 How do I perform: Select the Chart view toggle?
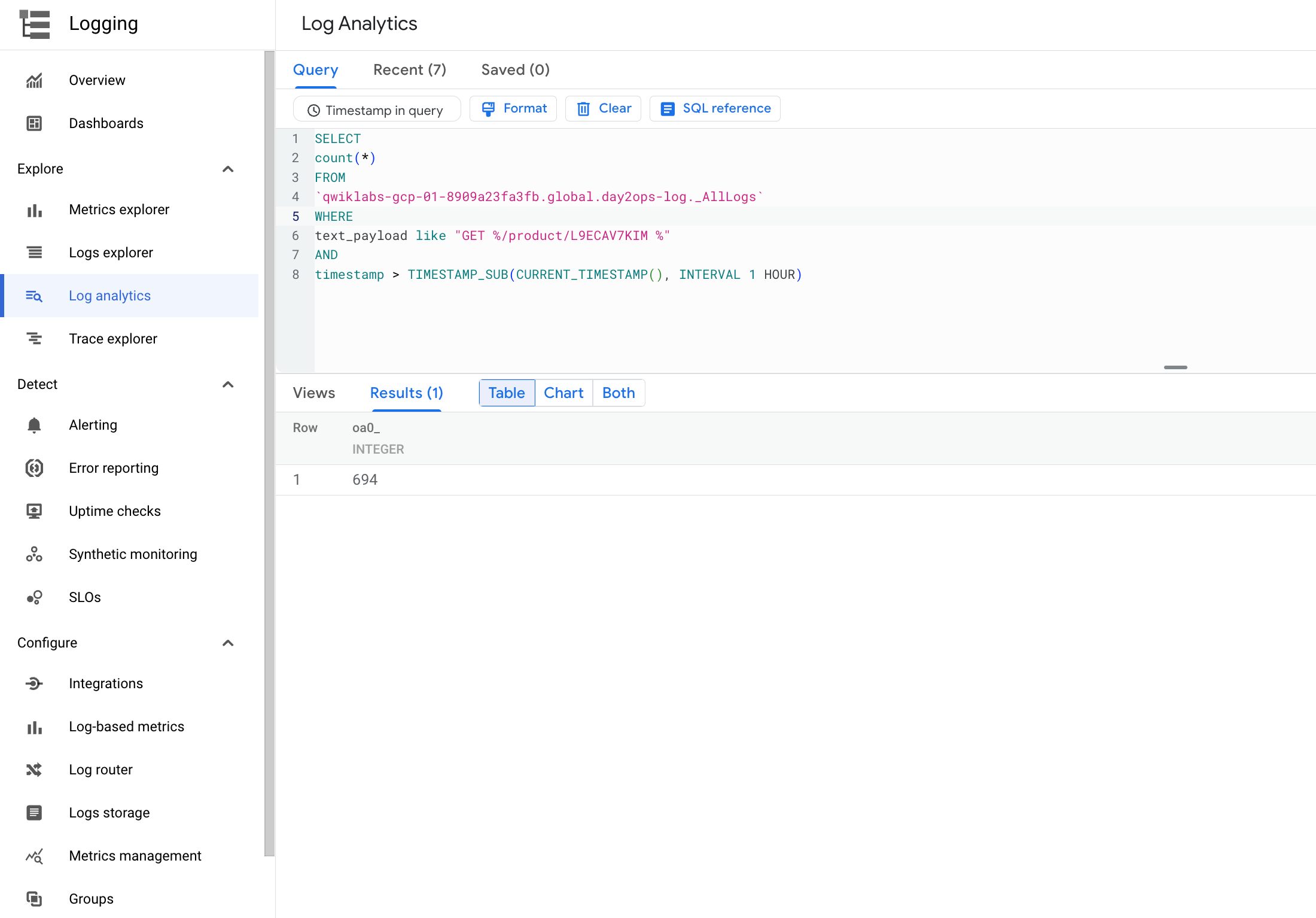563,392
